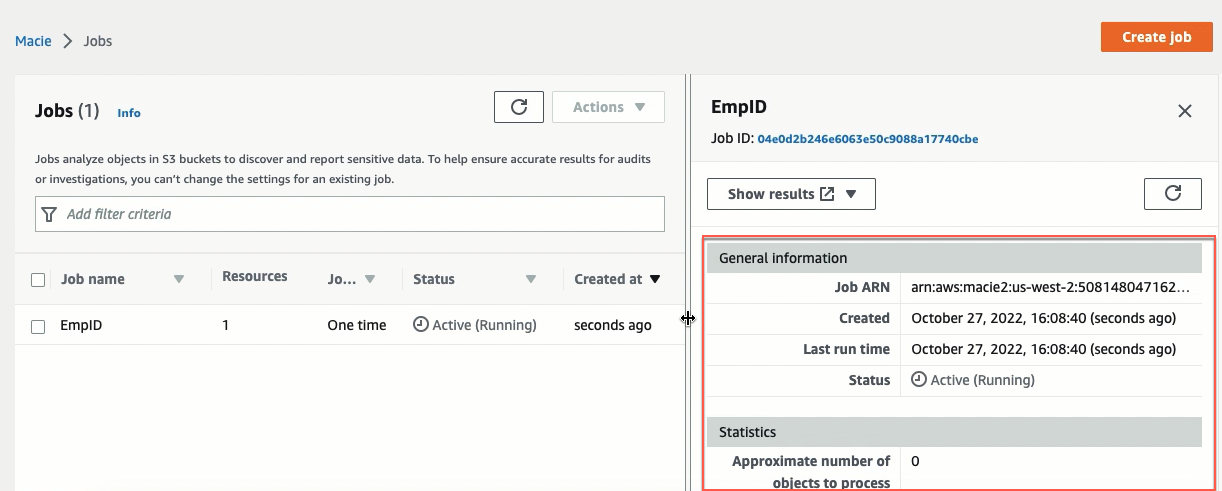This screenshot has width=1222, height=491.
Task: Expand the Show results dropdown arrow
Action: tap(851, 194)
